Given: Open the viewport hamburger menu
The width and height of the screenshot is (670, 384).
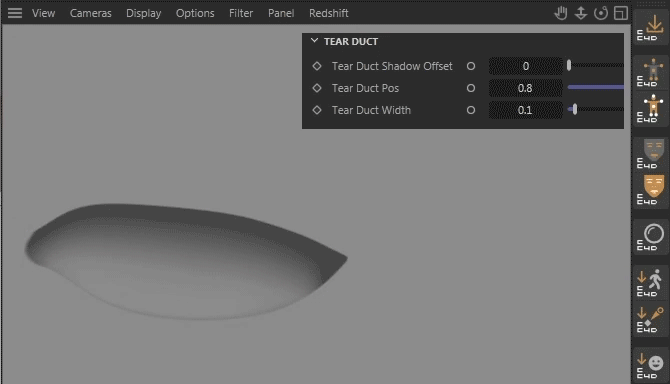Looking at the screenshot, I should point(15,13).
